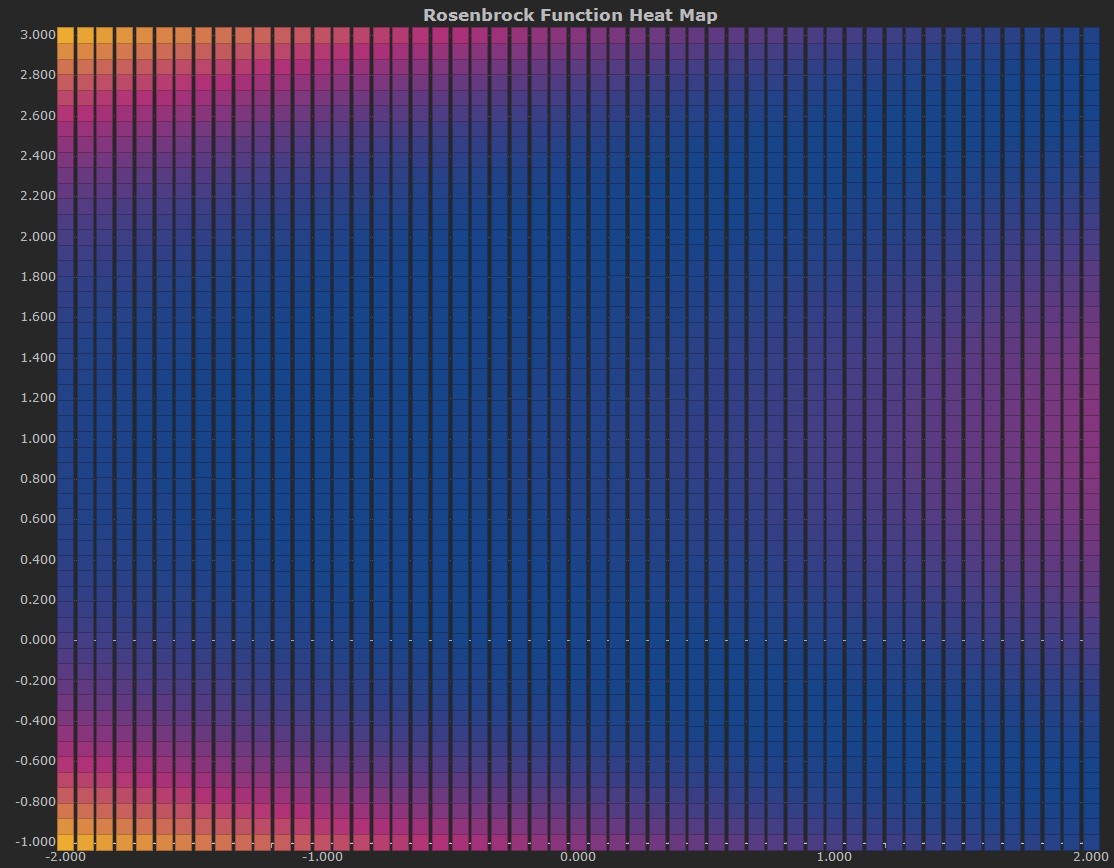Click the "Rosenbrock Function Heat Map" chart title
Image resolution: width=1114 pixels, height=868 pixels.
click(570, 15)
